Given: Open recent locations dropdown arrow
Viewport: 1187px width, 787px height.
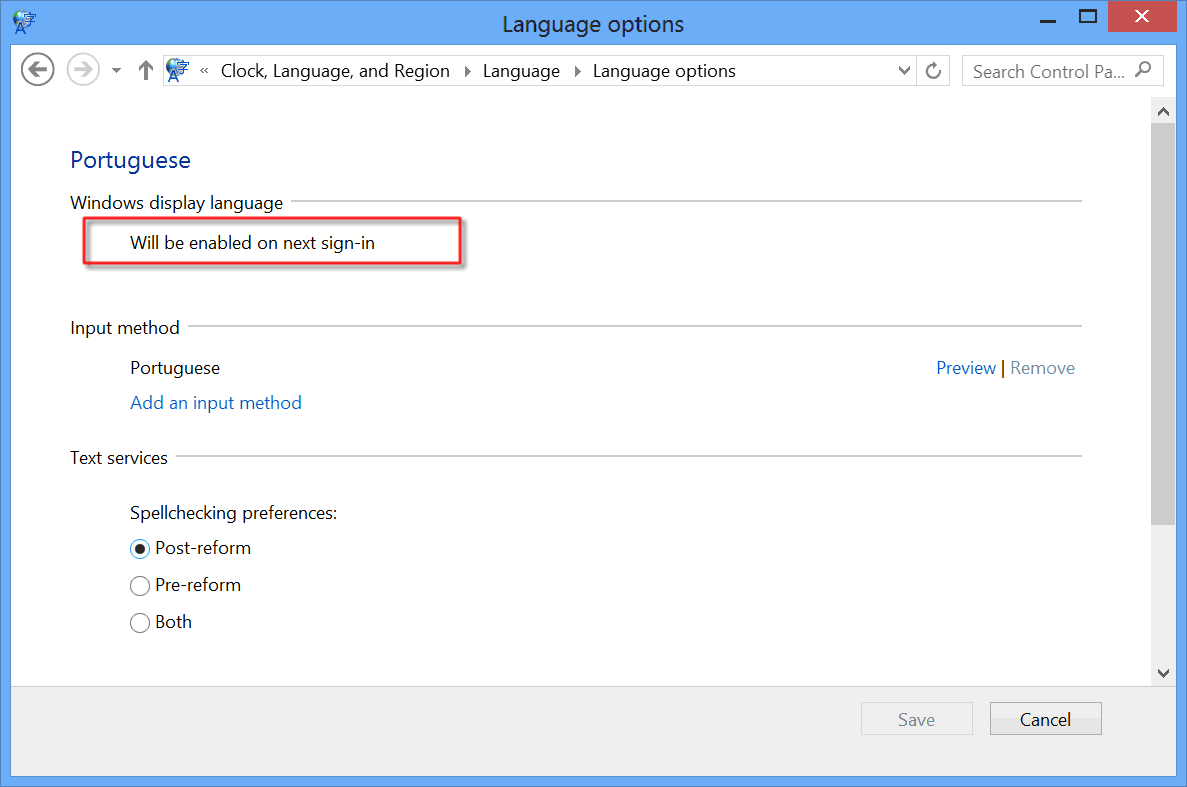Looking at the screenshot, I should 116,71.
